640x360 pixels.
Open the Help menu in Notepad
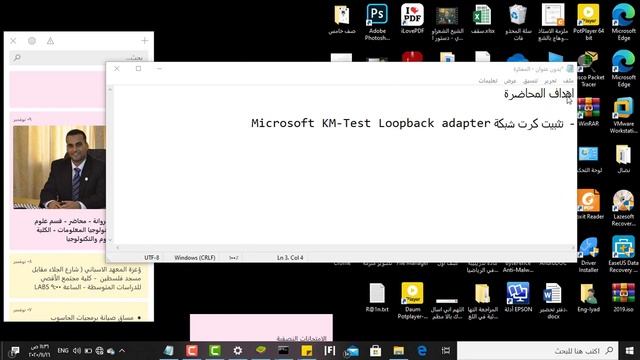point(488,81)
